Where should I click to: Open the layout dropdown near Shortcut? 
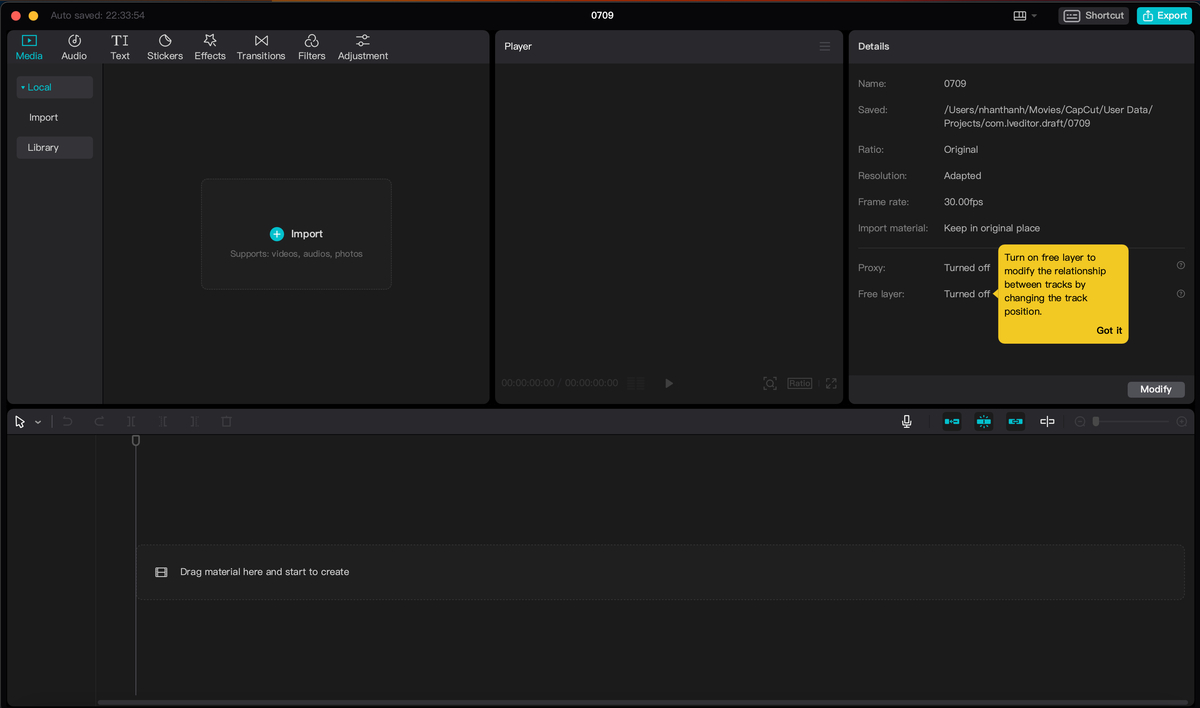pos(1025,16)
